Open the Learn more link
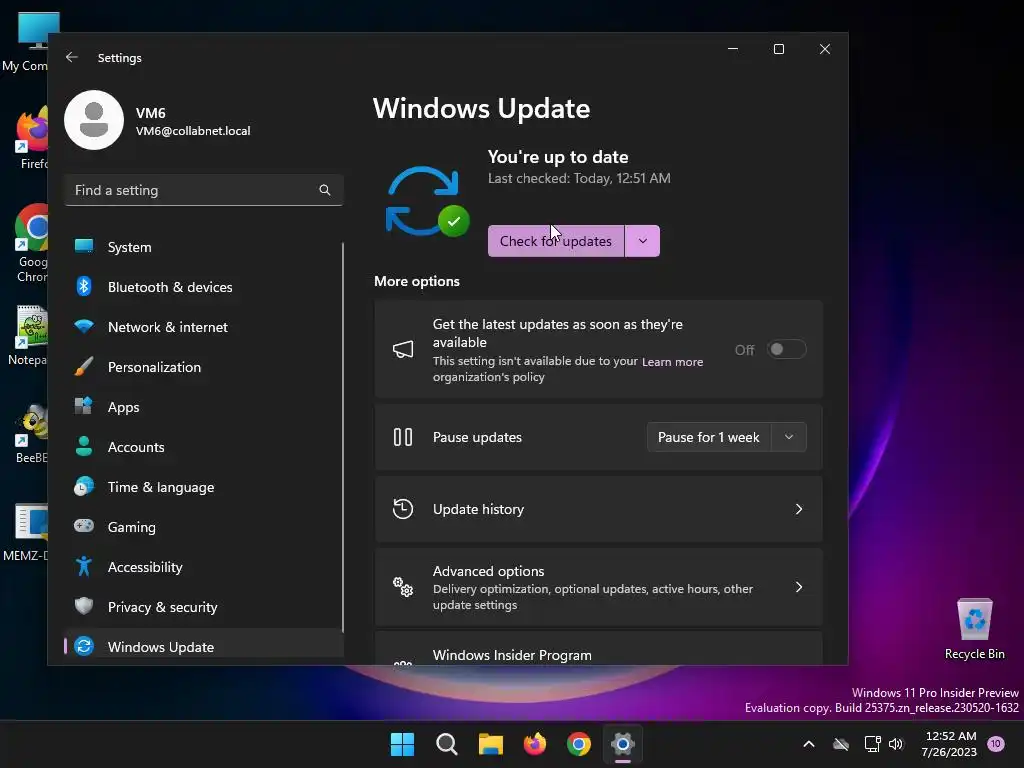Image resolution: width=1024 pixels, height=768 pixels. (x=672, y=362)
